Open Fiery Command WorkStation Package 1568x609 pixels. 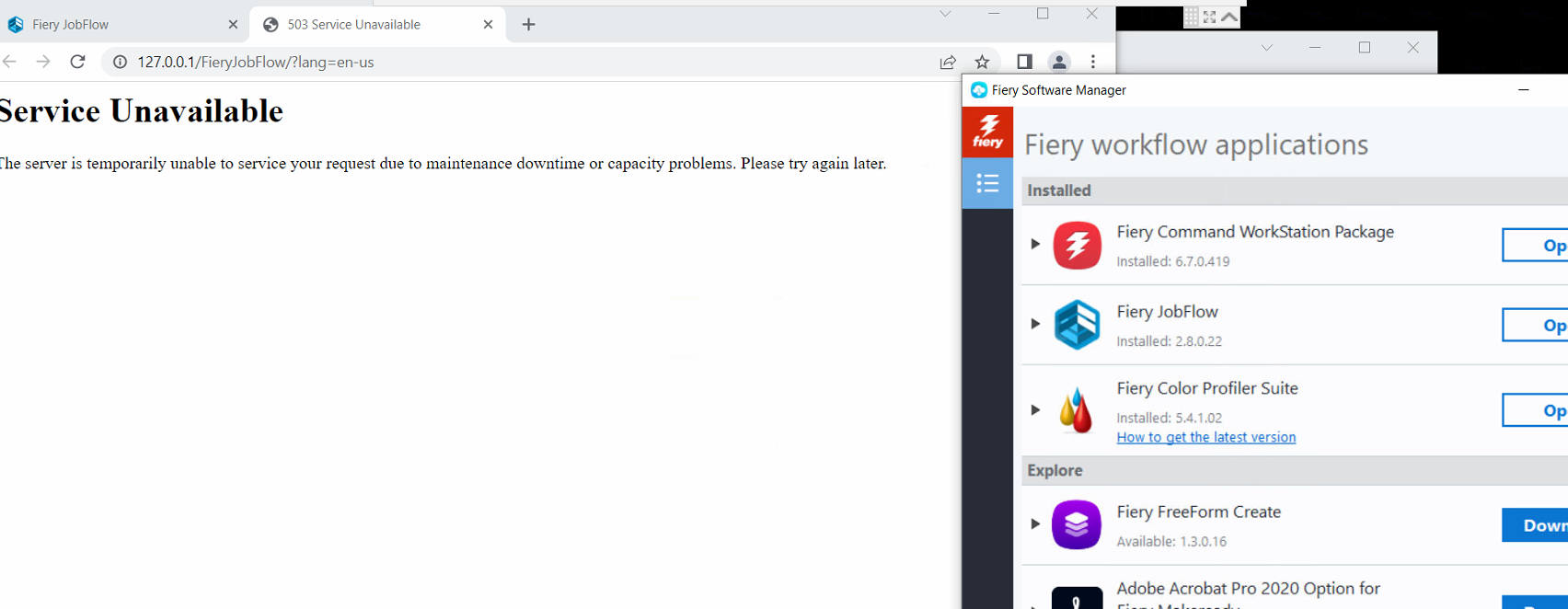(x=1536, y=246)
